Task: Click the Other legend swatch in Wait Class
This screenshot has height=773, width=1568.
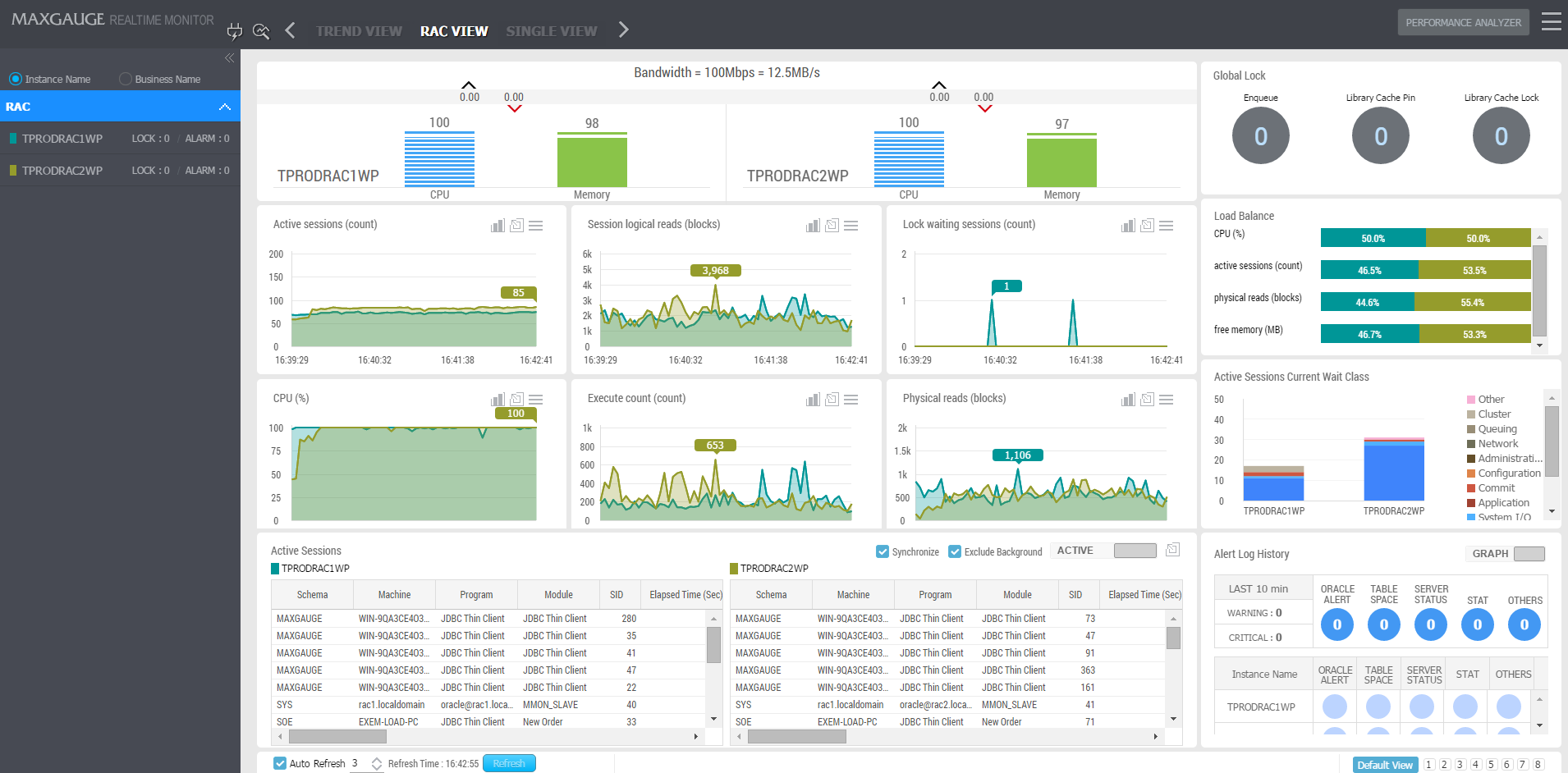Action: coord(1471,400)
